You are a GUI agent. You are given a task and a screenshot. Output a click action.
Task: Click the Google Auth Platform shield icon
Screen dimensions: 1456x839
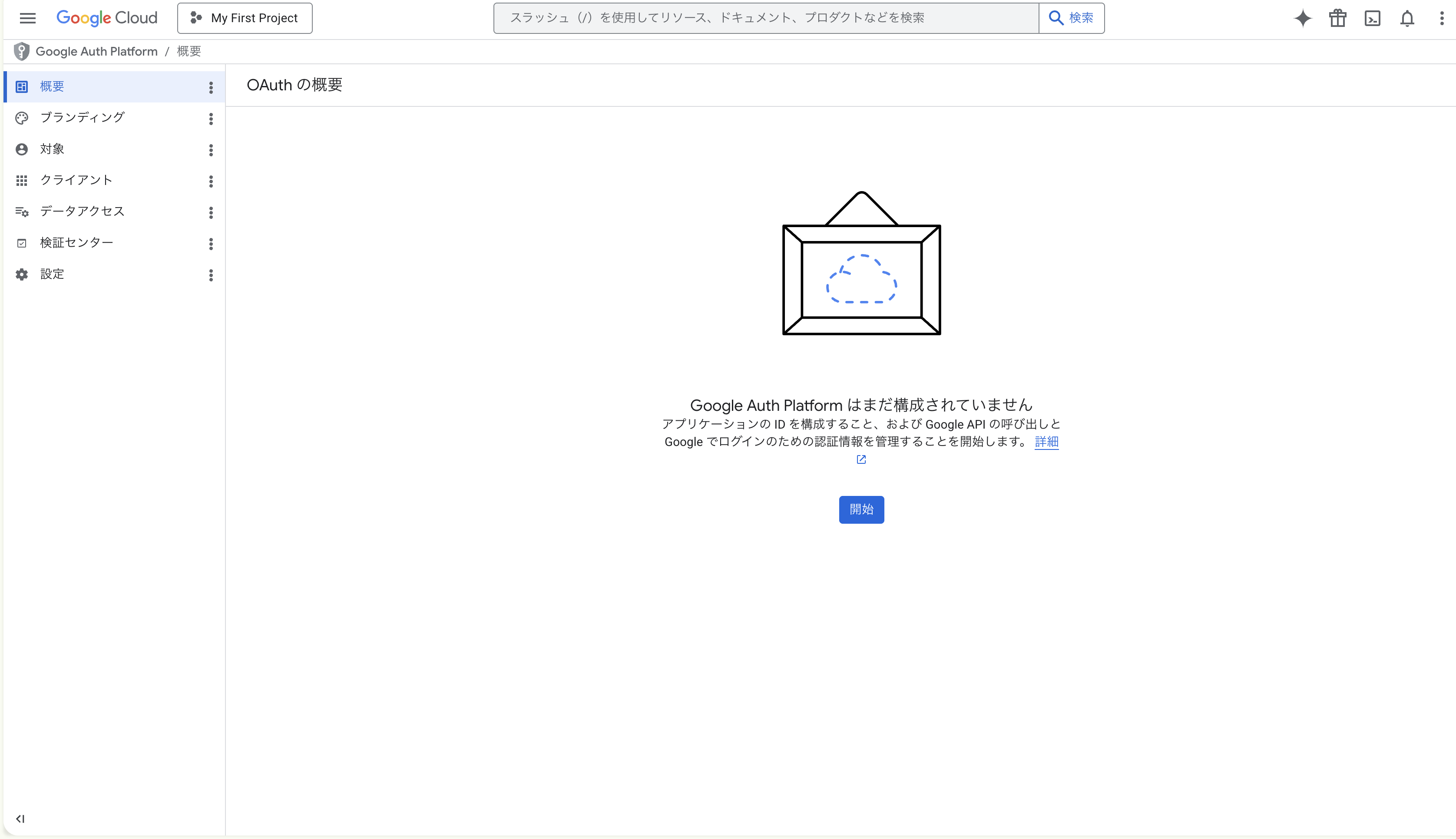21,51
